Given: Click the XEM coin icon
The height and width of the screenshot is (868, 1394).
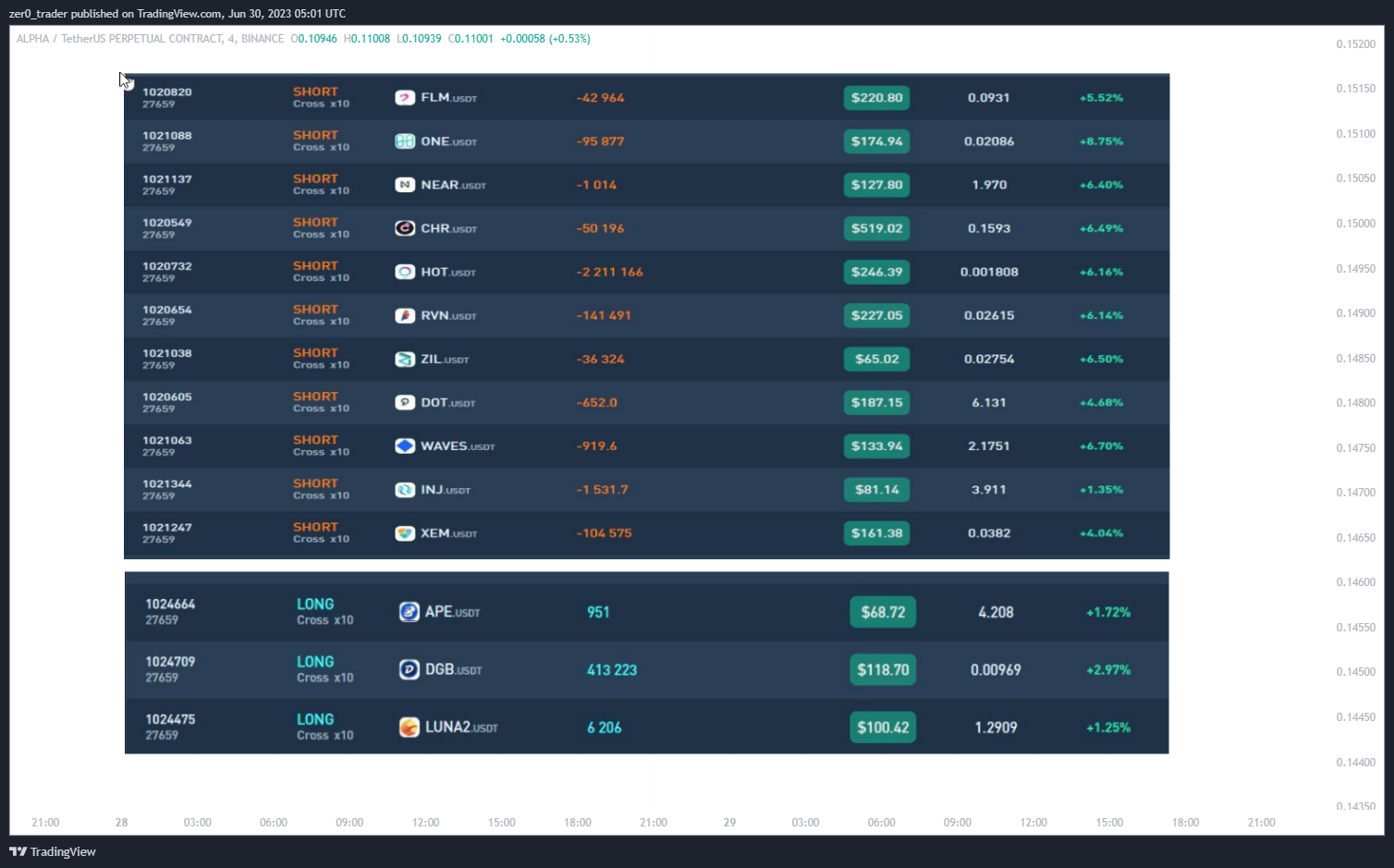Looking at the screenshot, I should pyautogui.click(x=405, y=533).
